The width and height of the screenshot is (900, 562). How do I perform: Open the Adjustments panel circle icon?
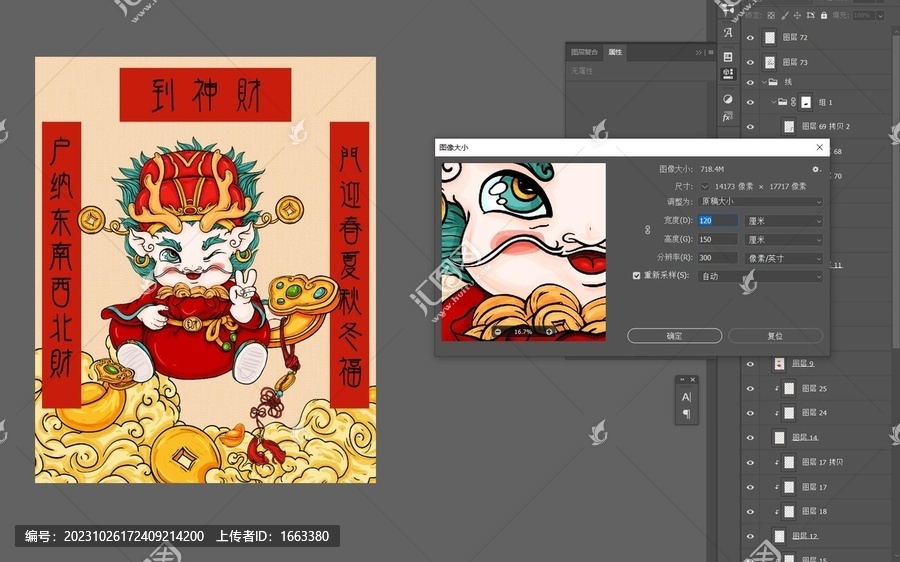[x=728, y=99]
